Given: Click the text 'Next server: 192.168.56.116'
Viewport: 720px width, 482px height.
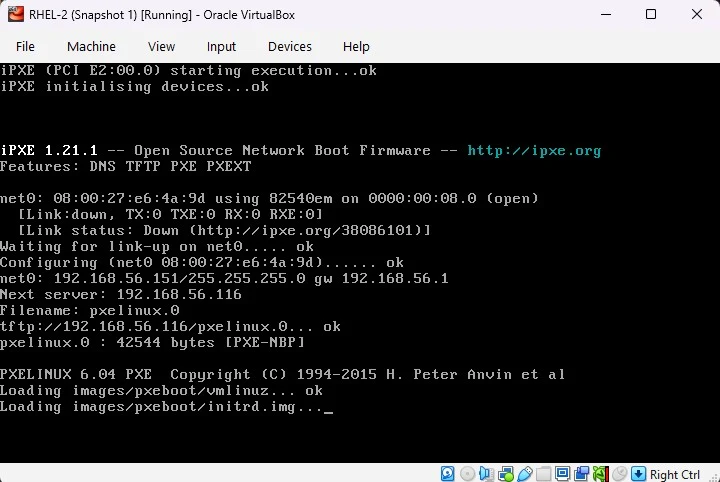Looking at the screenshot, I should (x=121, y=294).
